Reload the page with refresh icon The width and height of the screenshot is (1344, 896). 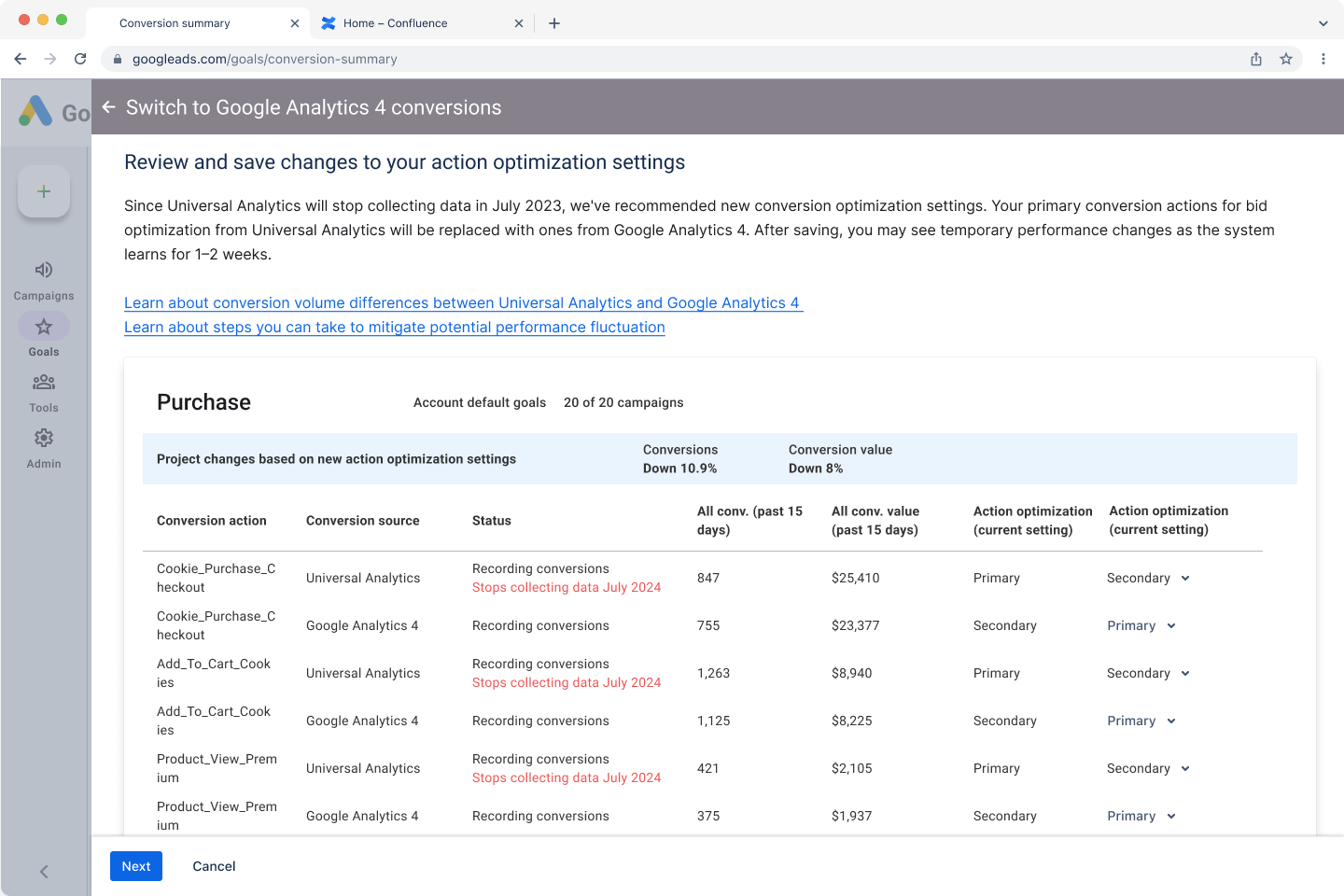pyautogui.click(x=80, y=59)
